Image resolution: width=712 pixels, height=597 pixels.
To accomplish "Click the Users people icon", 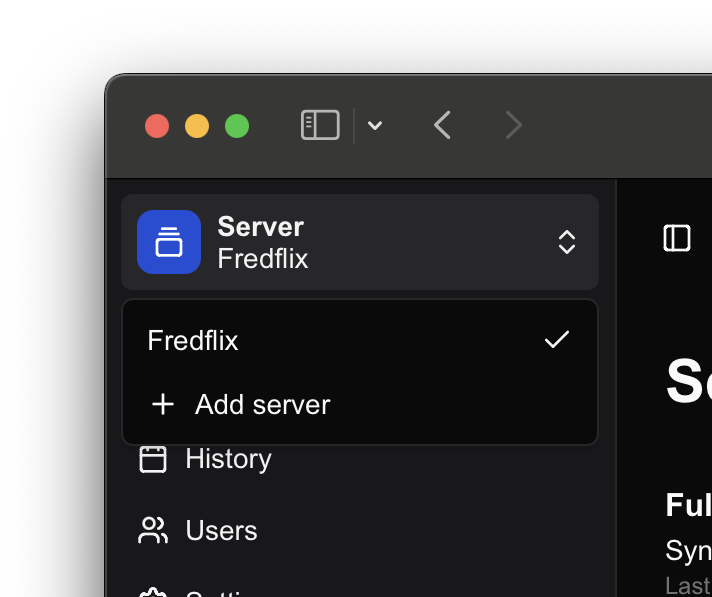I will point(153,530).
